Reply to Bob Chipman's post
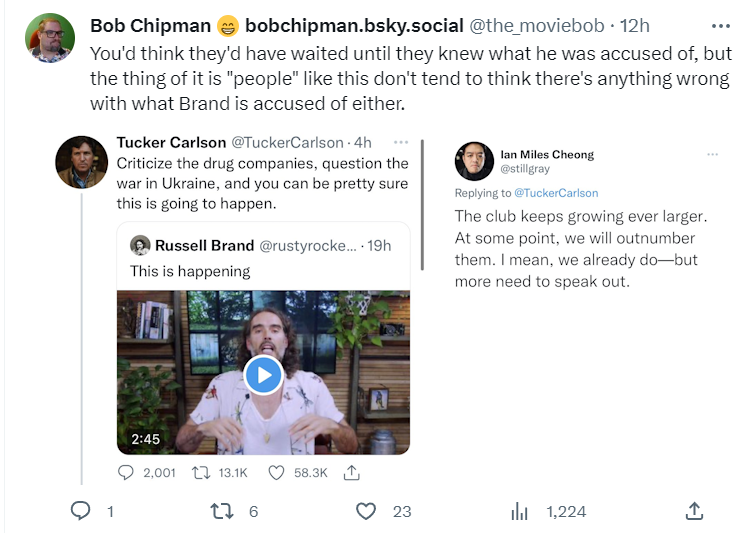 pos(81,511)
